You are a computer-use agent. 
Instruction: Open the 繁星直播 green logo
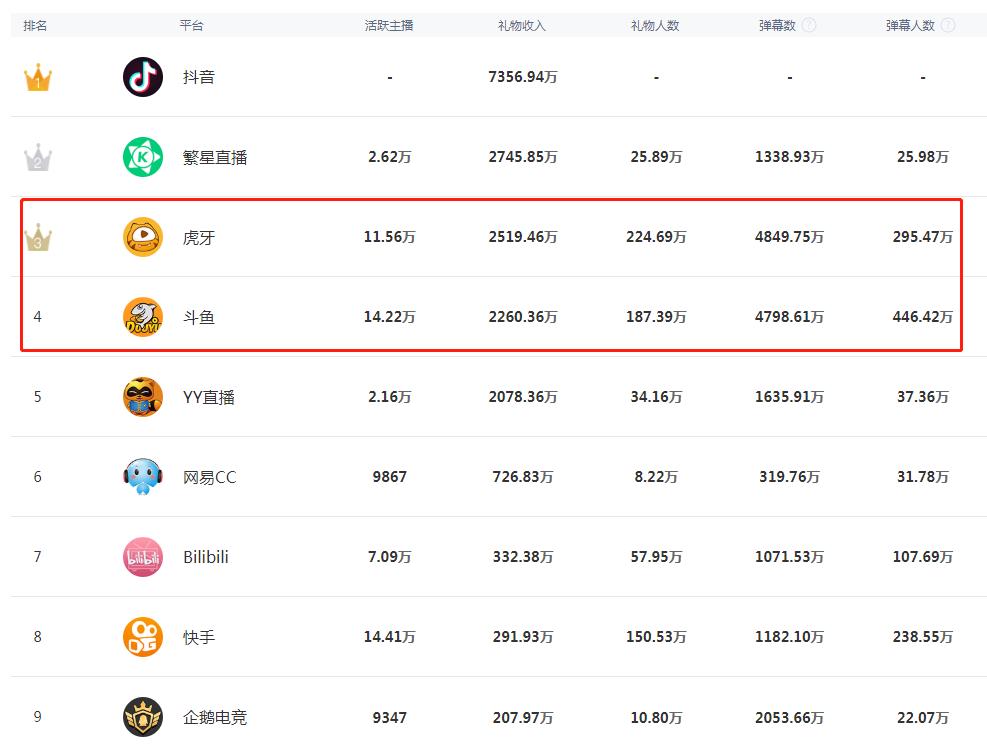click(x=143, y=157)
